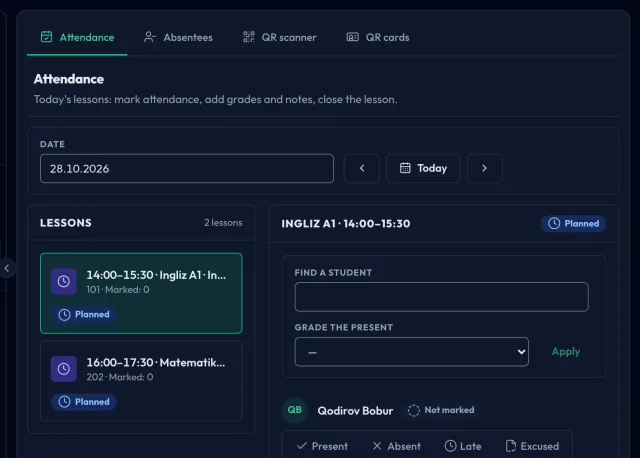
Task: Go to the previous day
Action: pos(362,168)
